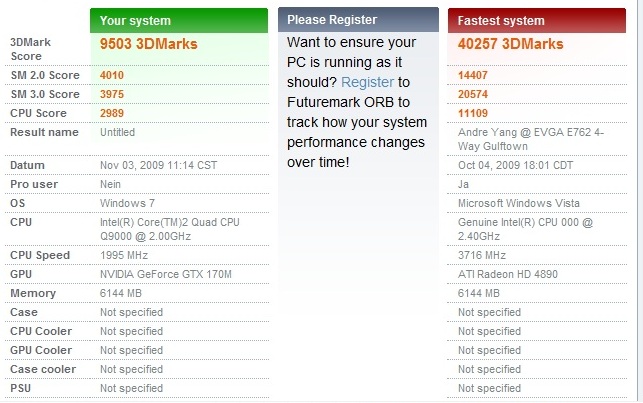Image resolution: width=643 pixels, height=403 pixels.
Task: Click the 'Microsoft Windows Vista' OS value
Action: pos(515,203)
